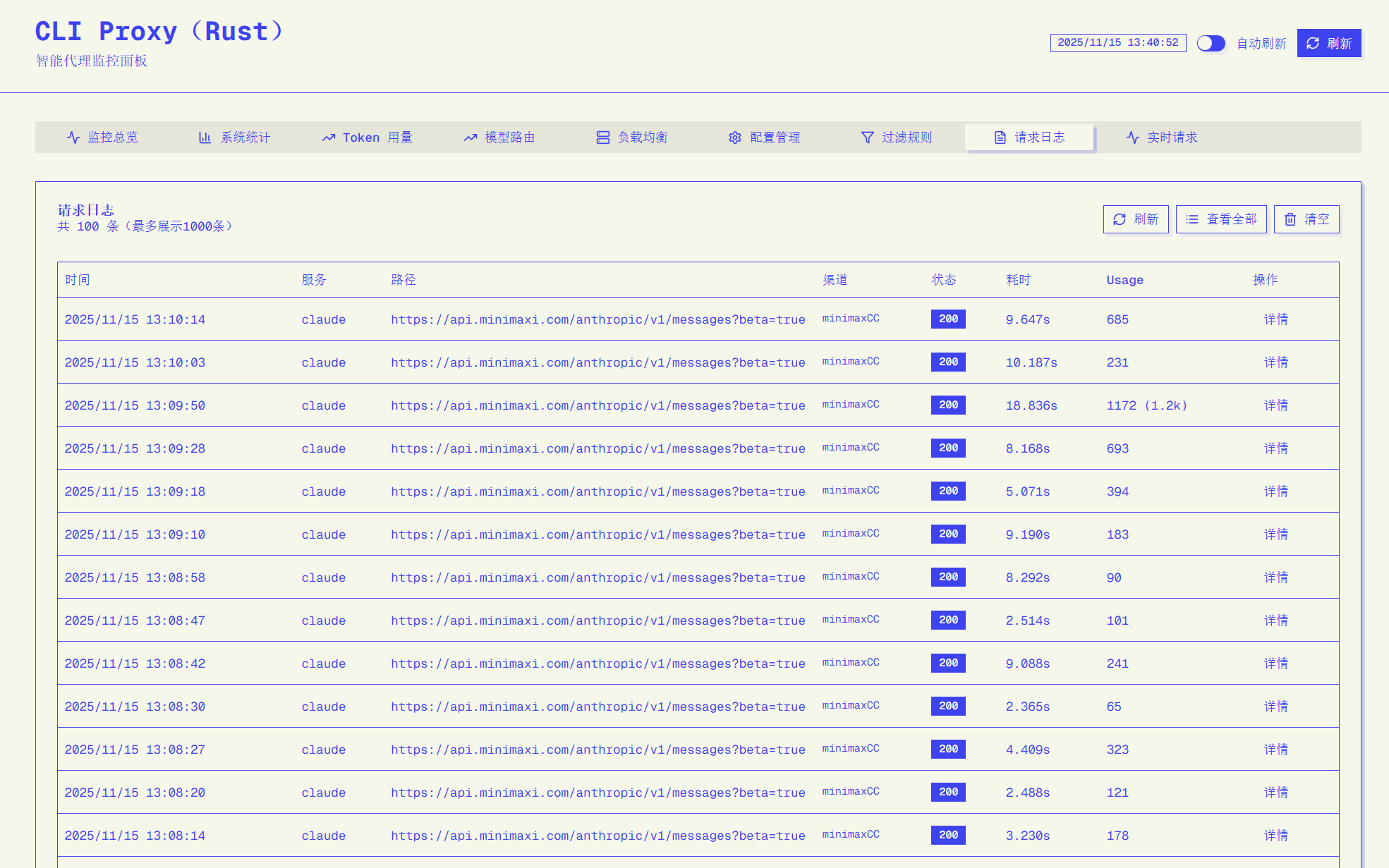The image size is (1389, 868).
Task: Click the 刷新 button in log panel
Action: tap(1136, 219)
